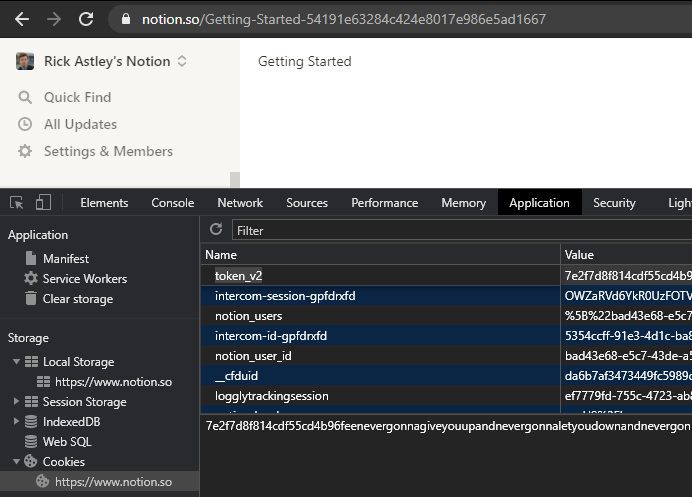
Task: Select the __cfduid cookie row
Action: coord(446,376)
